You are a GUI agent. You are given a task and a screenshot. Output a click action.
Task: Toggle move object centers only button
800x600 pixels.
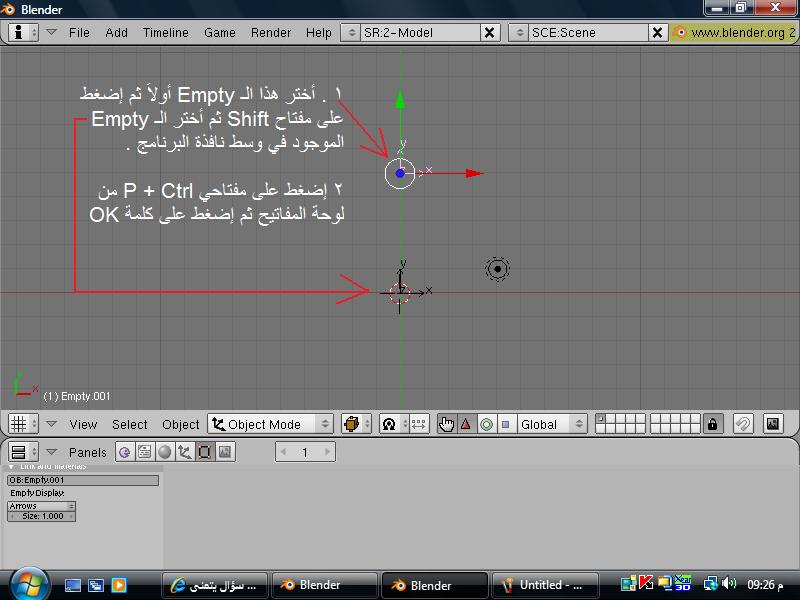click(x=418, y=424)
